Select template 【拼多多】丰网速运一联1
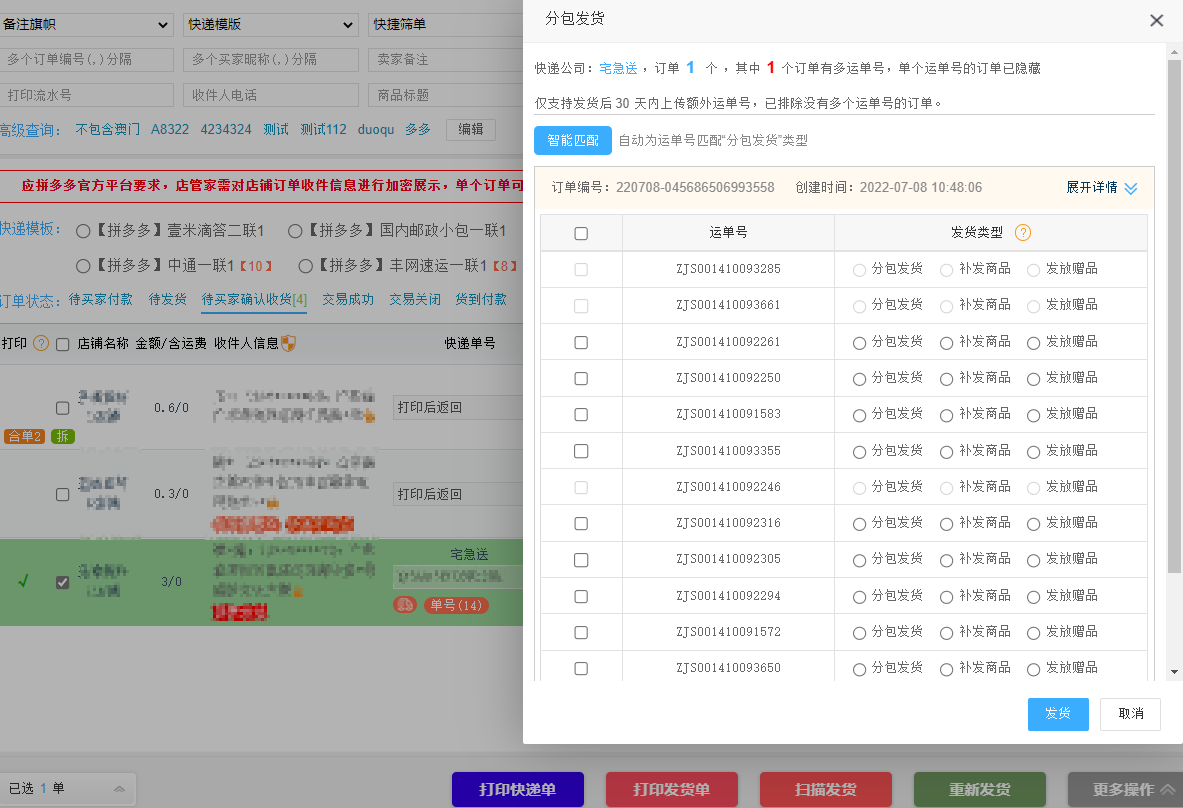Viewport: 1183px width, 808px height. click(306, 266)
